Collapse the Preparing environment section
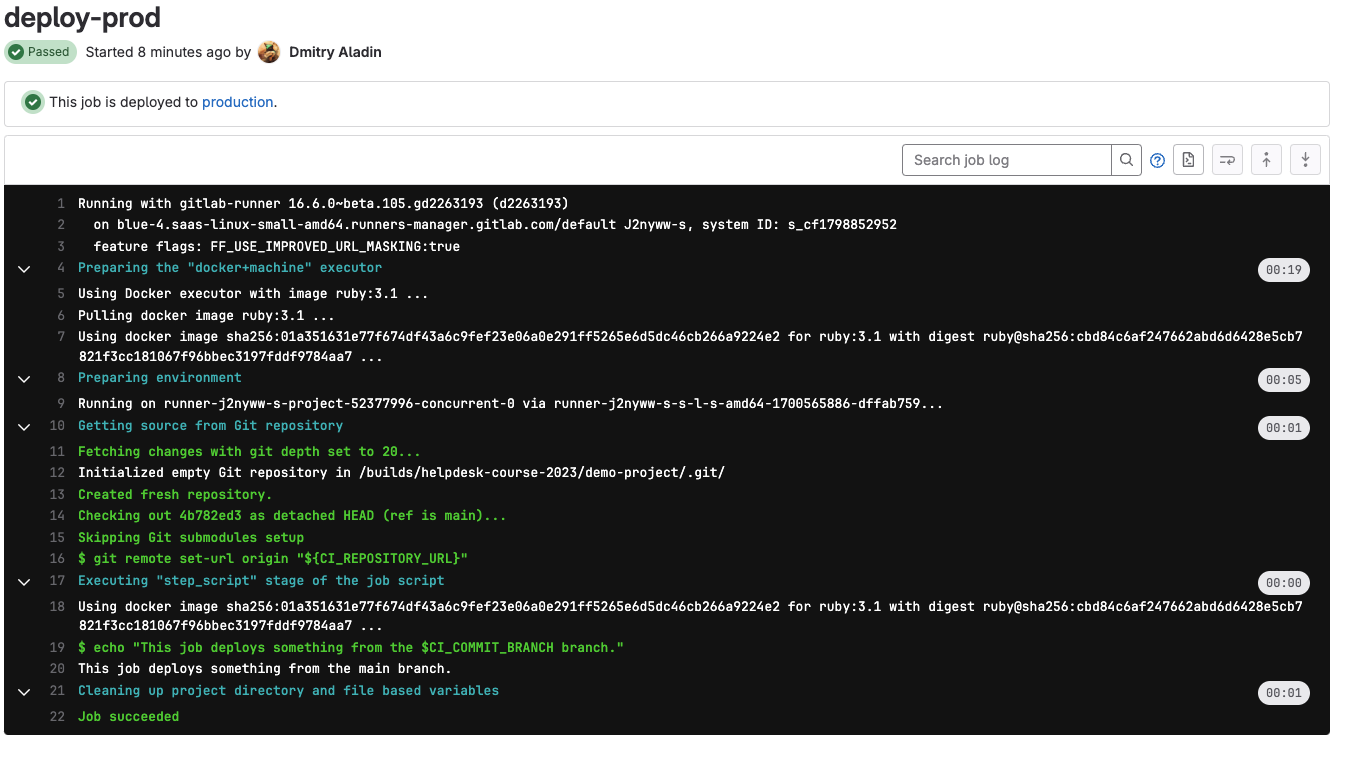The width and height of the screenshot is (1346, 761). point(24,379)
